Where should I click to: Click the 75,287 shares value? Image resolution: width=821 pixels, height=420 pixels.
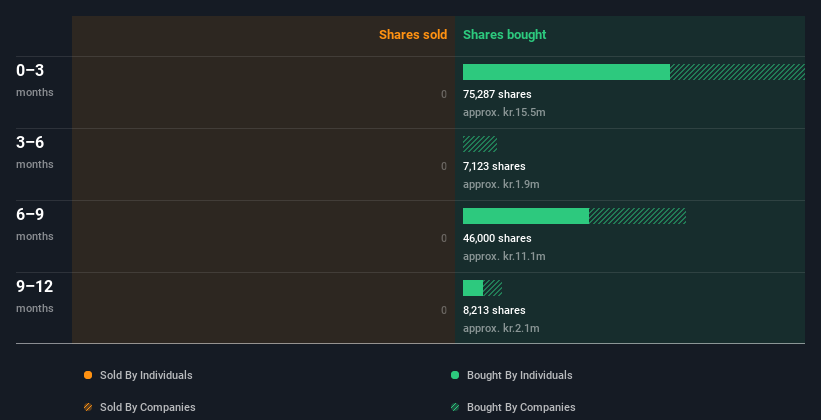497,94
